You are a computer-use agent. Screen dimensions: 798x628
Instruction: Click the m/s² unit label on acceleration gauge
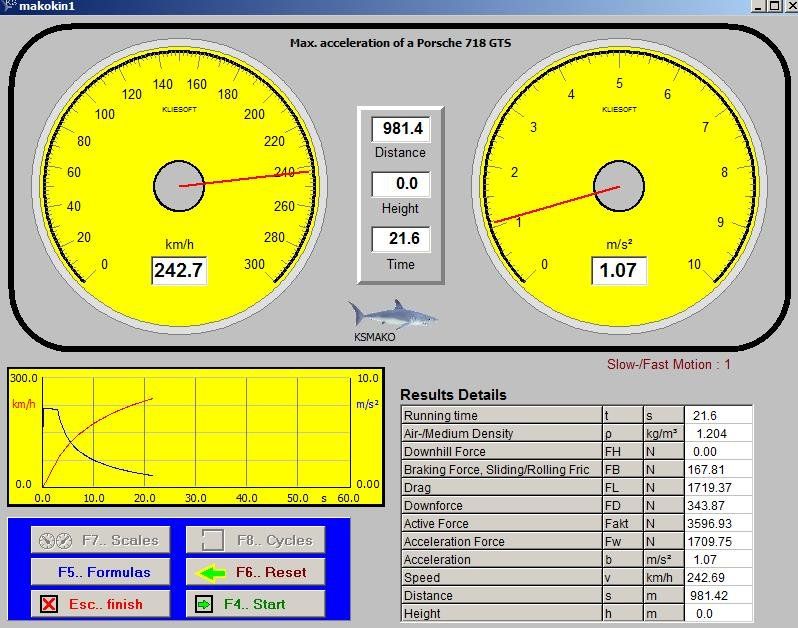(619, 245)
